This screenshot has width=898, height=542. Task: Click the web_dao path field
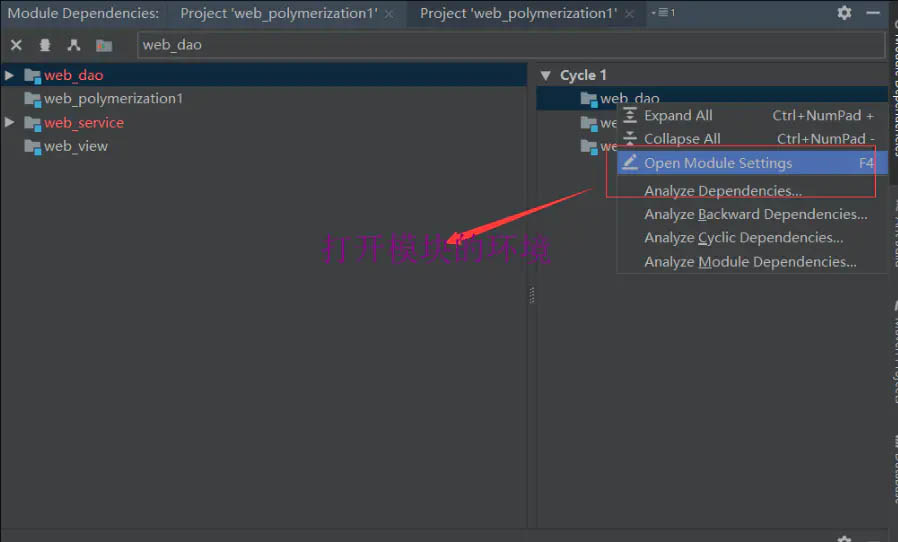tap(511, 45)
